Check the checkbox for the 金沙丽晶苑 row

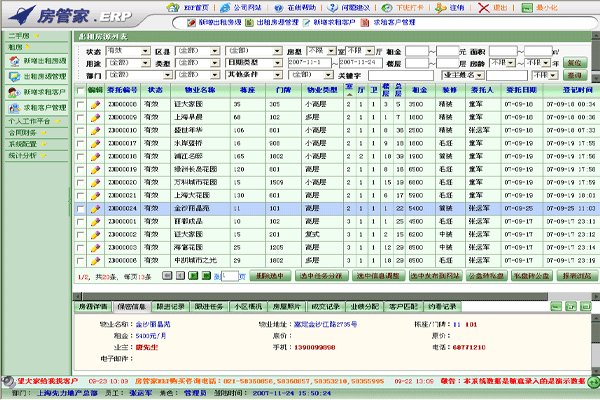[81, 207]
